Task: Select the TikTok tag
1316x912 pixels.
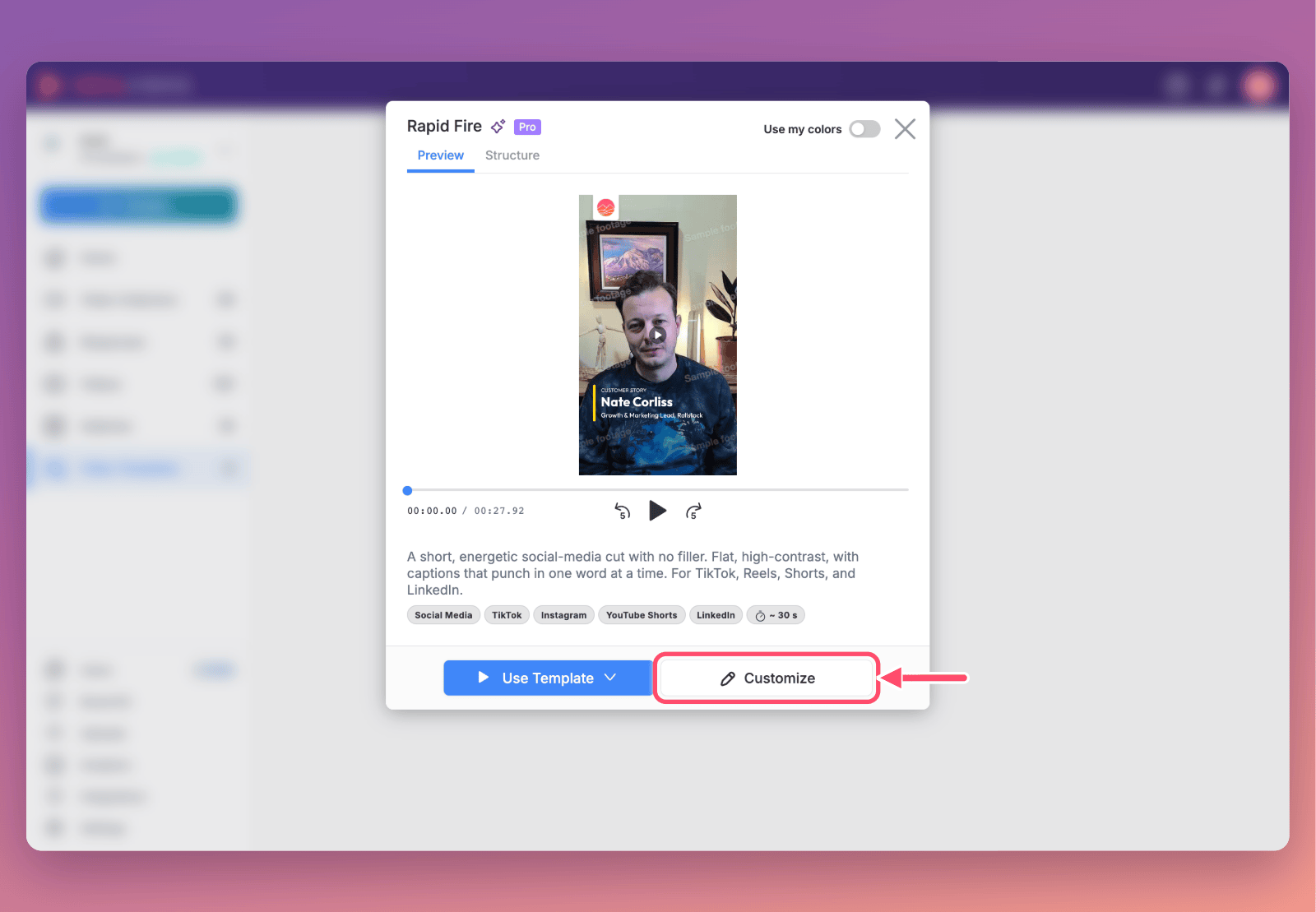Action: (x=507, y=615)
